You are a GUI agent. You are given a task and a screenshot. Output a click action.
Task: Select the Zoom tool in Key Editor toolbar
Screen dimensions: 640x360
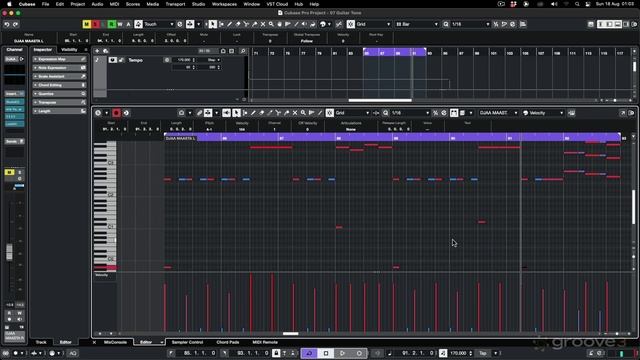click(x=303, y=113)
